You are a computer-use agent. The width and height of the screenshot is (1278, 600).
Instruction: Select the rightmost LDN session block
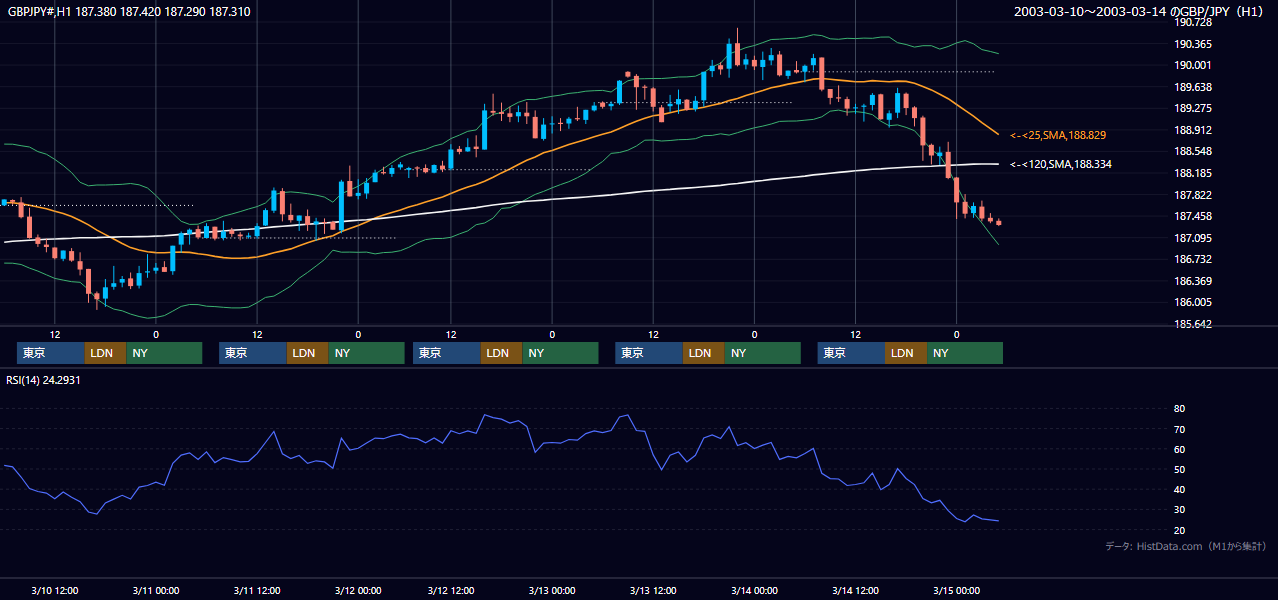point(907,353)
